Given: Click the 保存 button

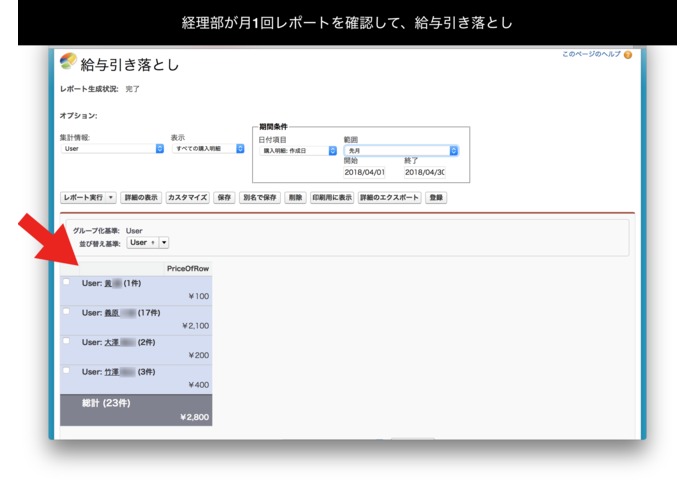Looking at the screenshot, I should [224, 198].
